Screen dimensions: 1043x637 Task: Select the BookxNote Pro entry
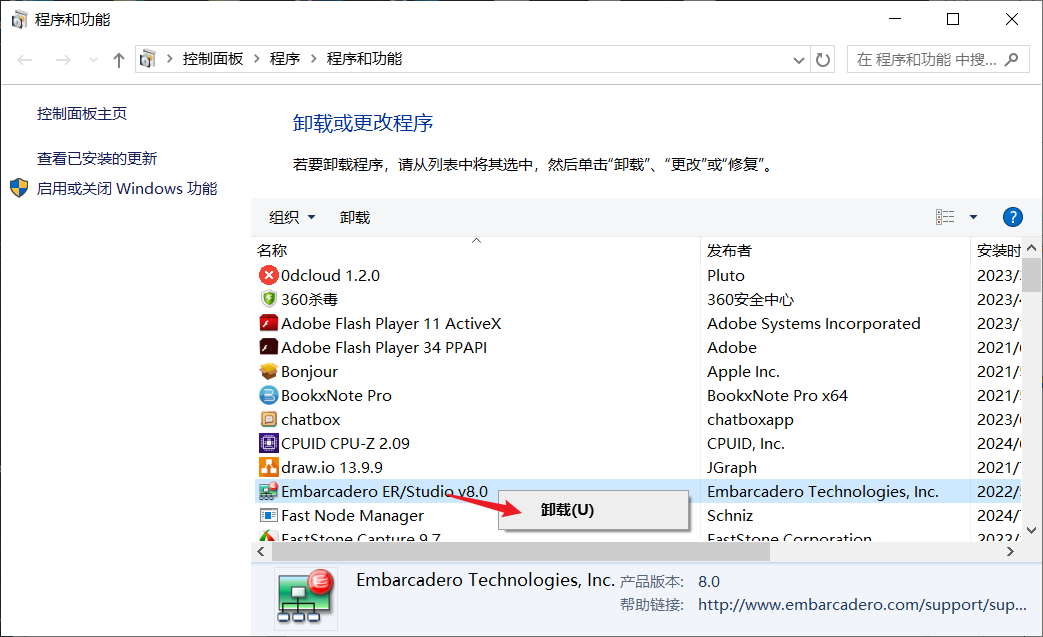click(x=336, y=395)
